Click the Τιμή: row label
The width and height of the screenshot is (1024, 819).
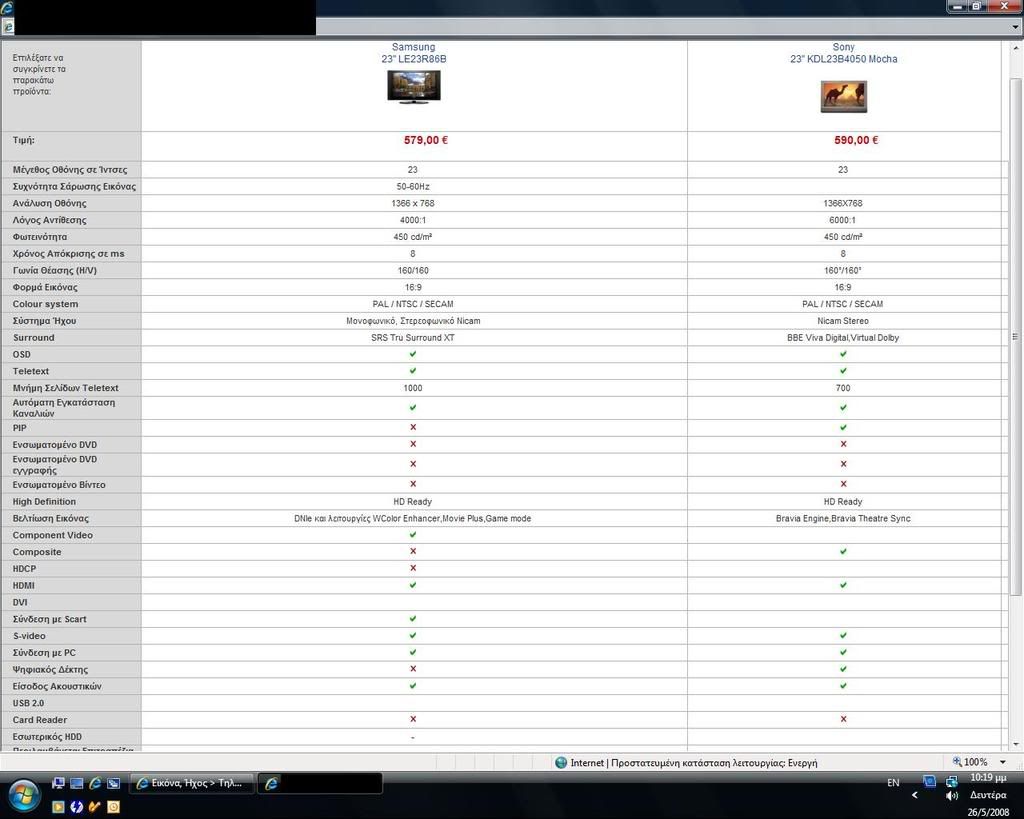pos(24,140)
